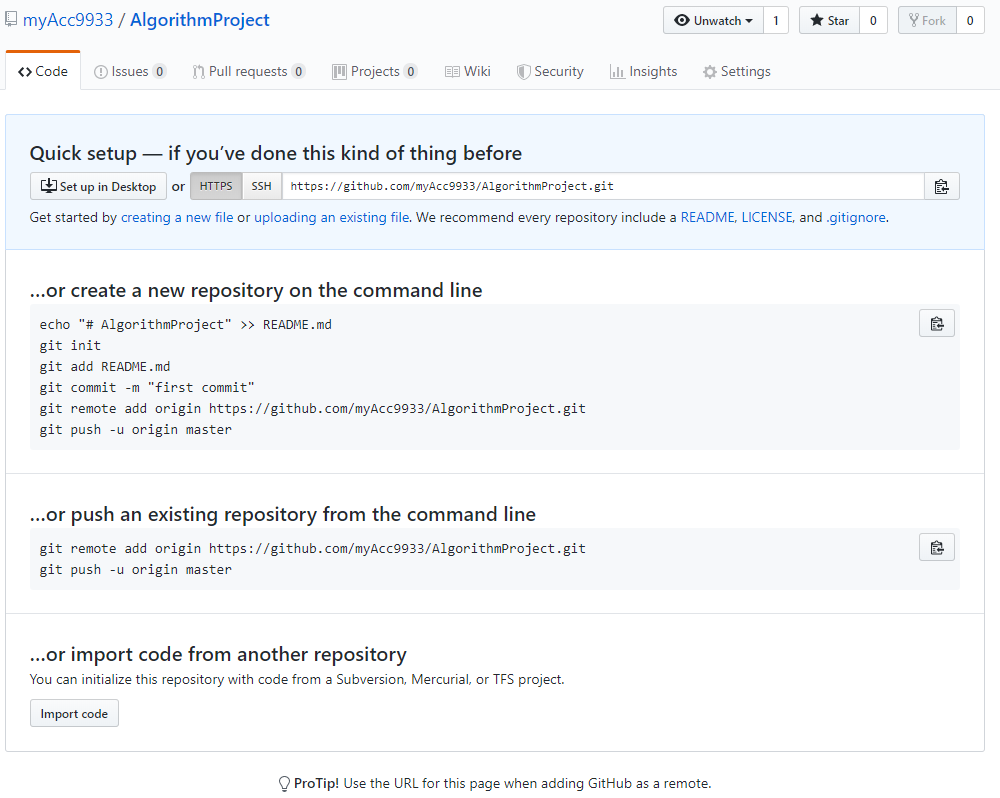Select the HTTPS protocol toggle

[216, 186]
